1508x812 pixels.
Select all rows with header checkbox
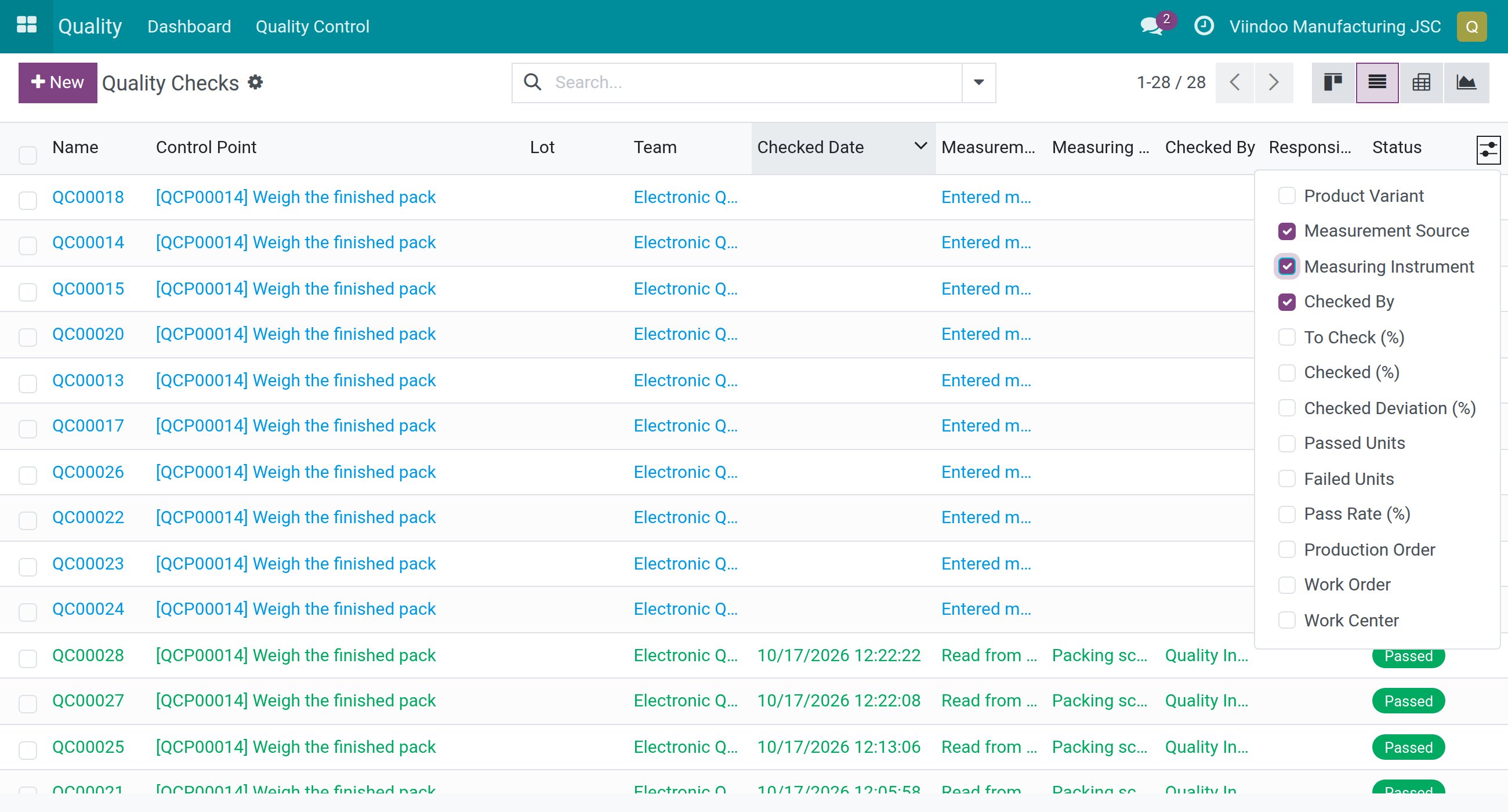27,154
